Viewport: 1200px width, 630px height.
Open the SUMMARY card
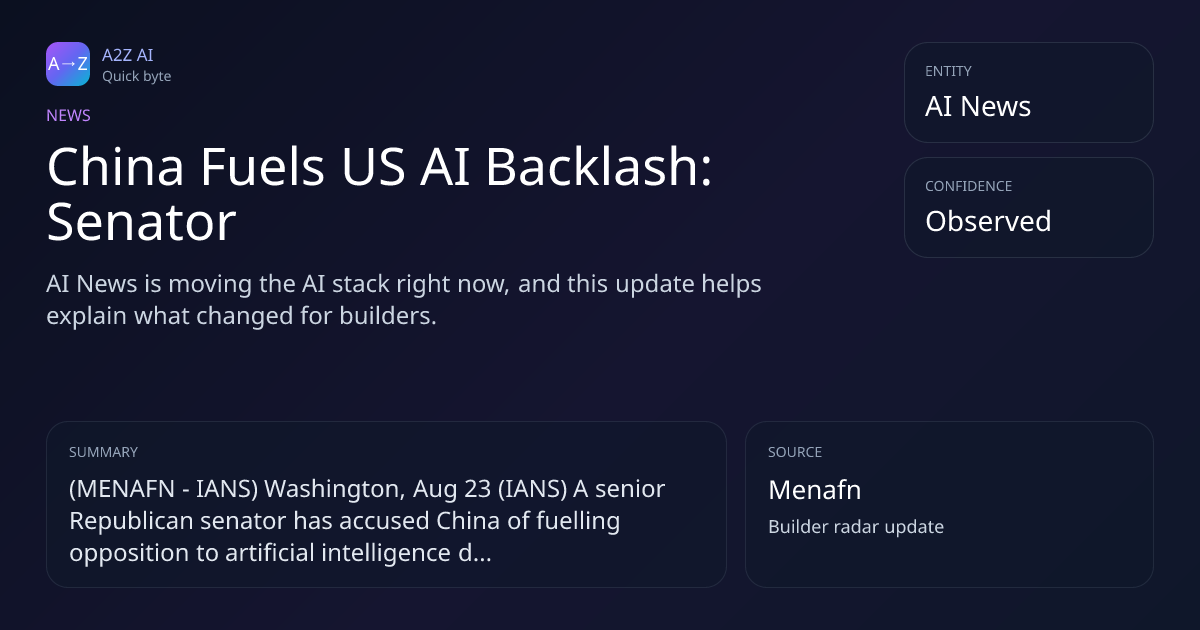click(x=386, y=504)
